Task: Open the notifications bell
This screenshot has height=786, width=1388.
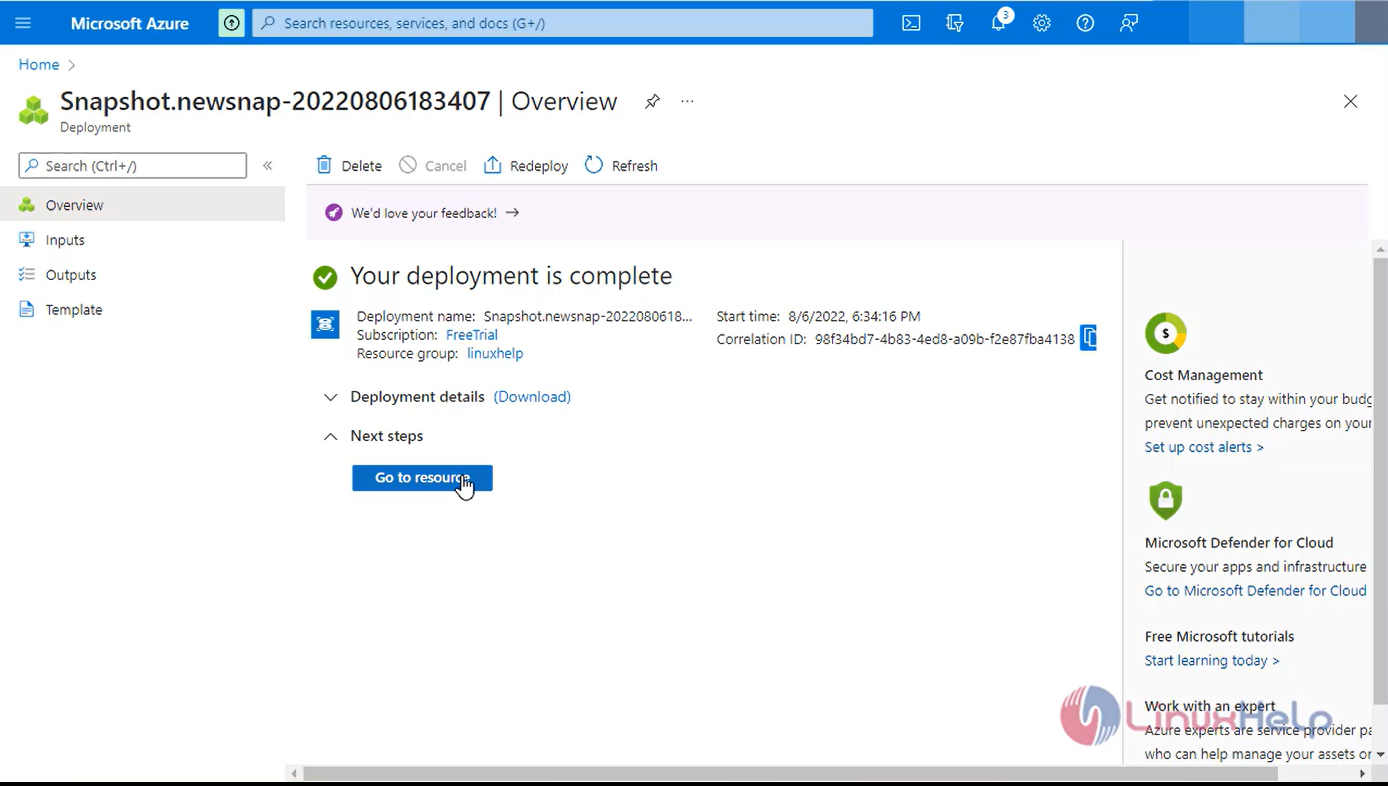Action: click(x=999, y=23)
